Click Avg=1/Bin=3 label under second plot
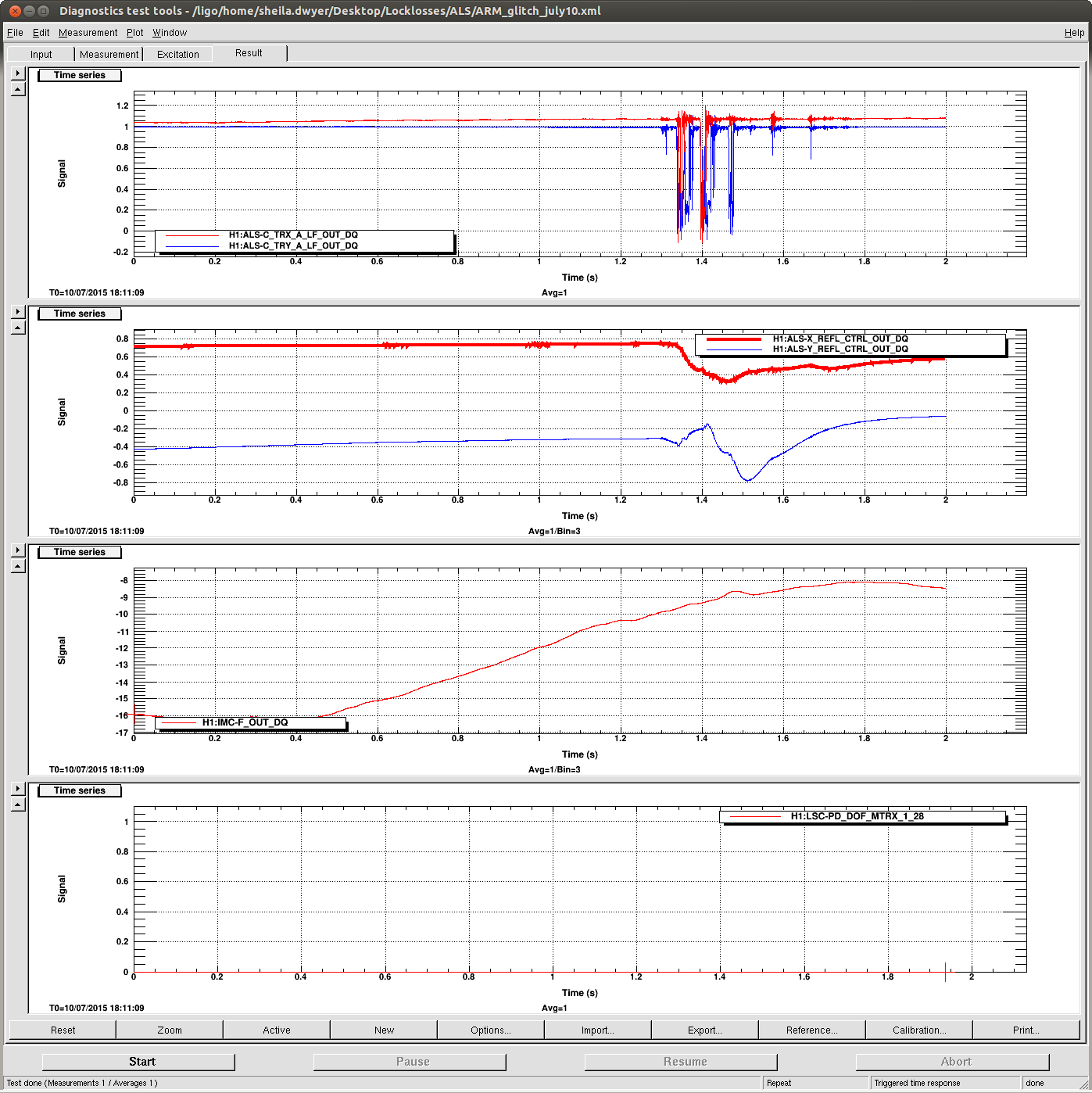 click(x=554, y=531)
